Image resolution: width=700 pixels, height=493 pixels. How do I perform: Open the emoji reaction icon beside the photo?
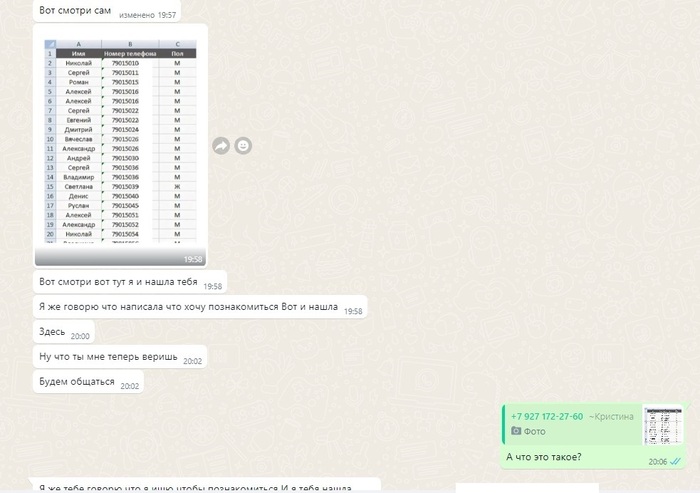pos(243,146)
